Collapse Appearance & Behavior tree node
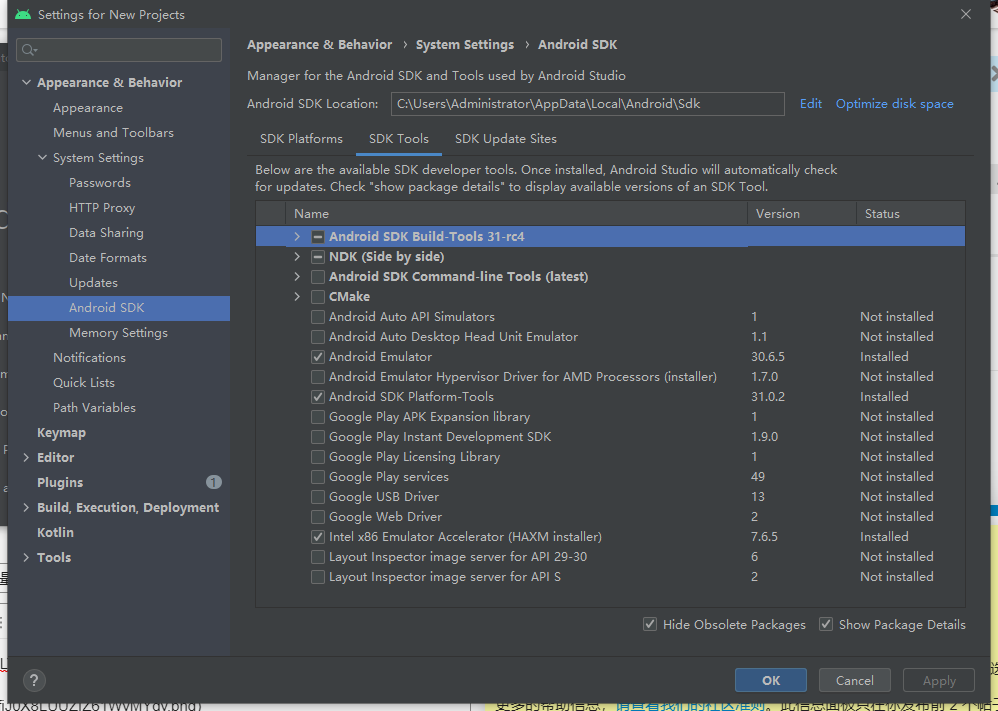 (x=26, y=83)
